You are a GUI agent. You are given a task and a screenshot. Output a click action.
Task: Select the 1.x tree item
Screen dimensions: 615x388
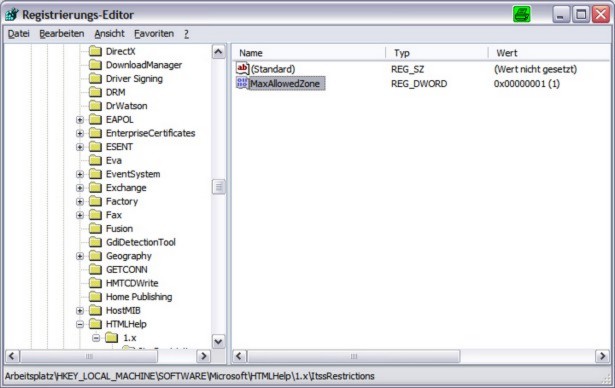tap(130, 338)
